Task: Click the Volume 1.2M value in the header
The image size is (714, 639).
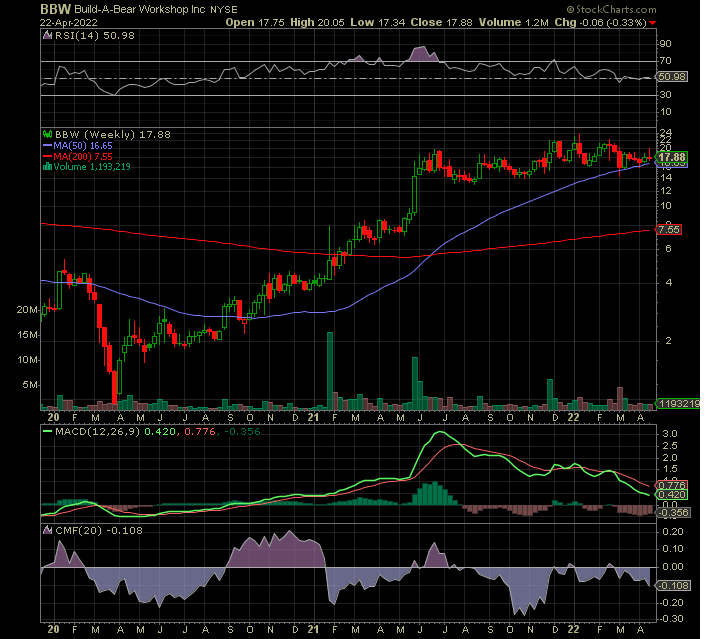Action: tap(514, 22)
